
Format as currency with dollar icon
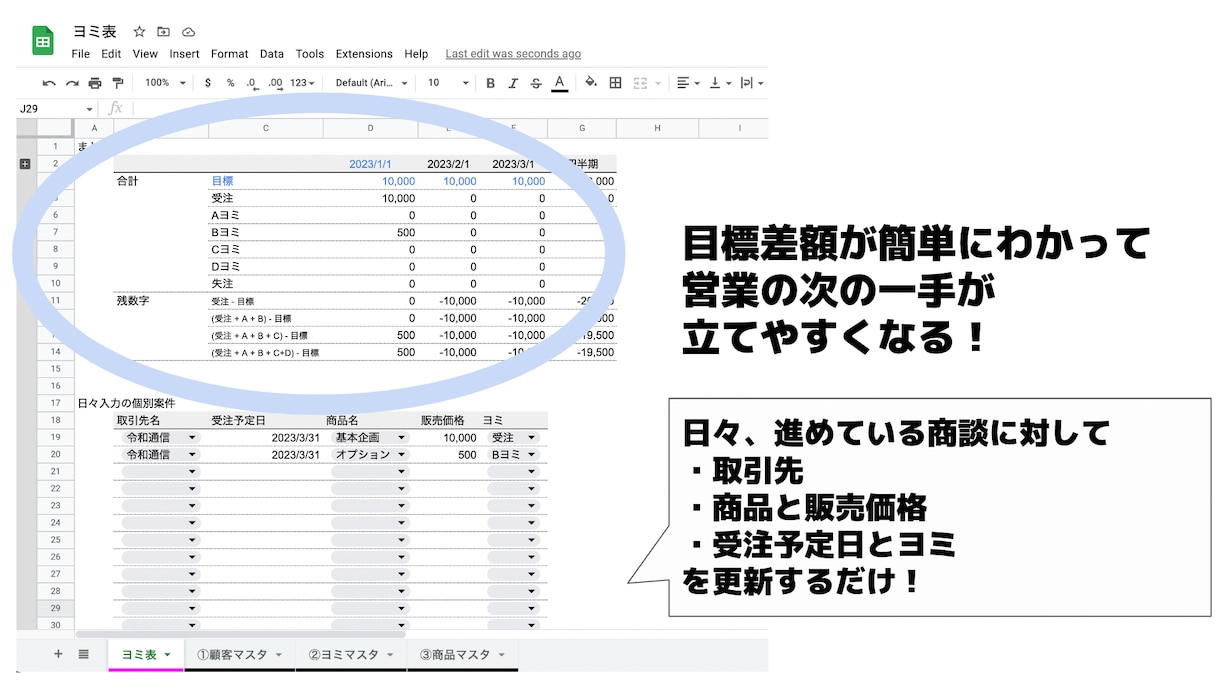click(207, 83)
